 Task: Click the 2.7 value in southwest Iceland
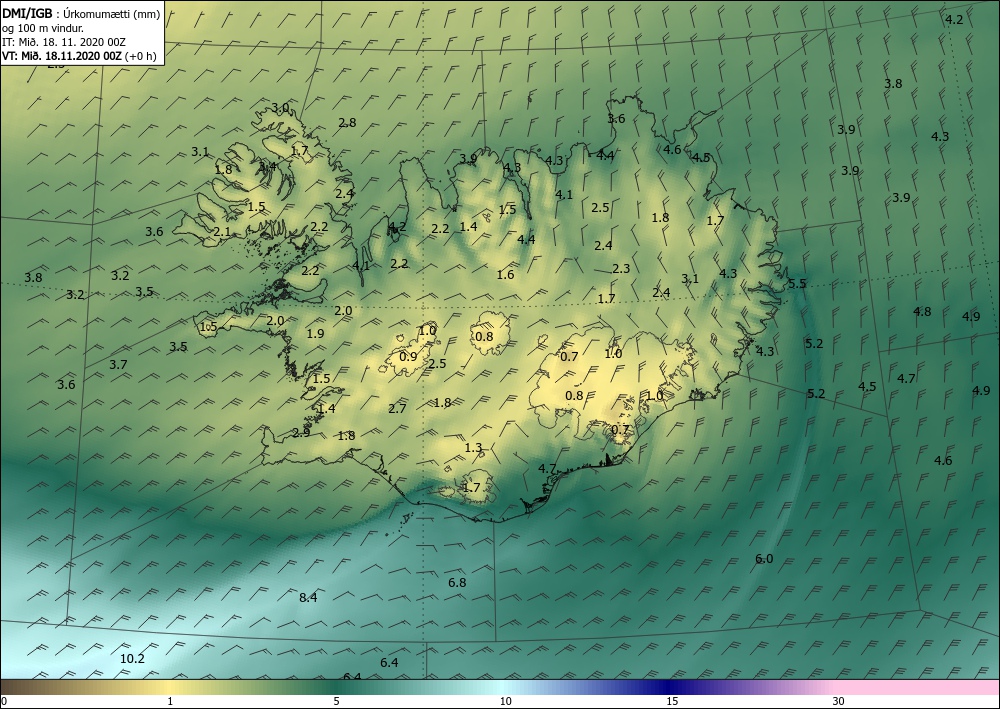coord(397,409)
